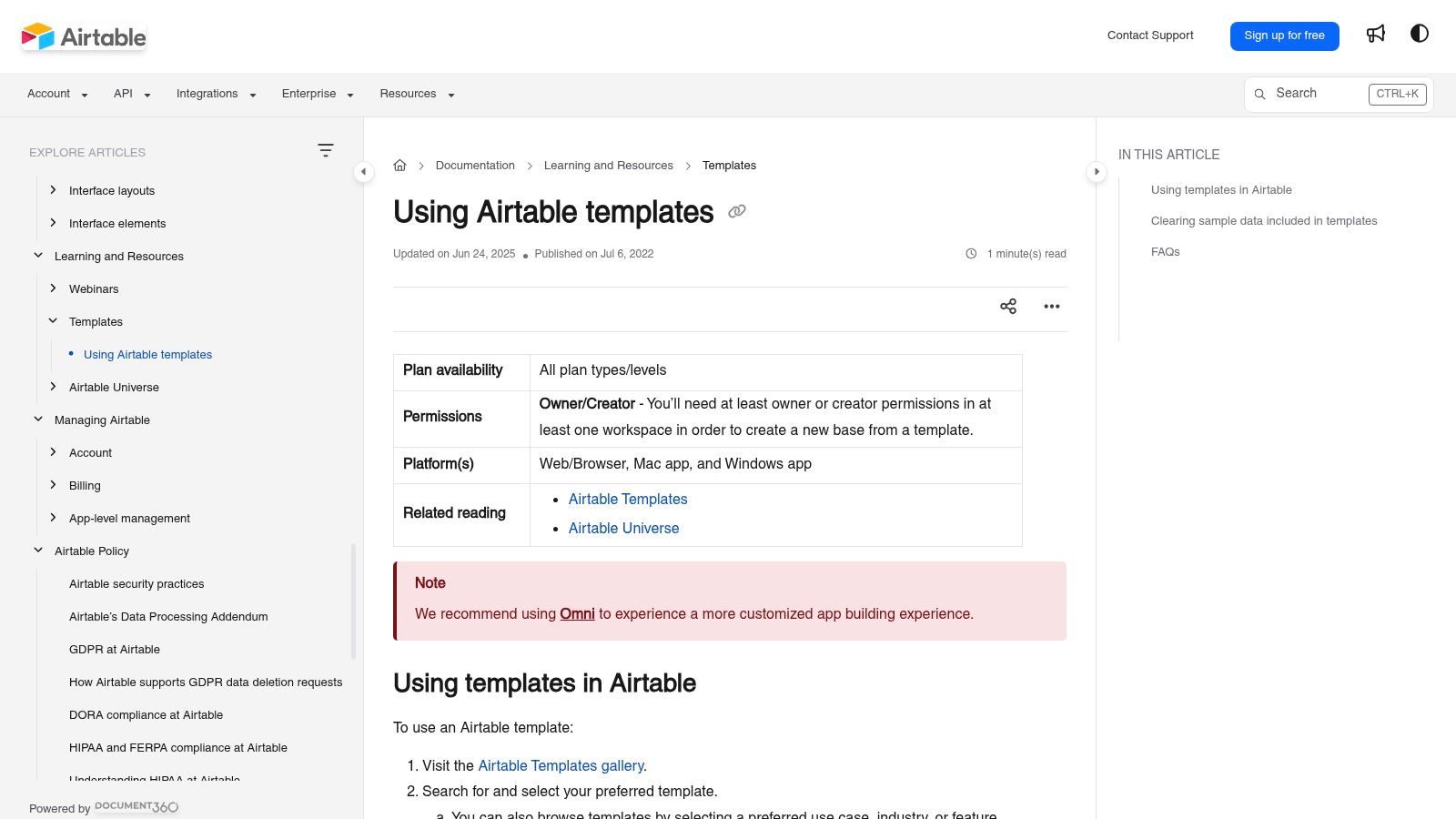
Task: Toggle dark mode with the contrast icon
Action: (1420, 34)
